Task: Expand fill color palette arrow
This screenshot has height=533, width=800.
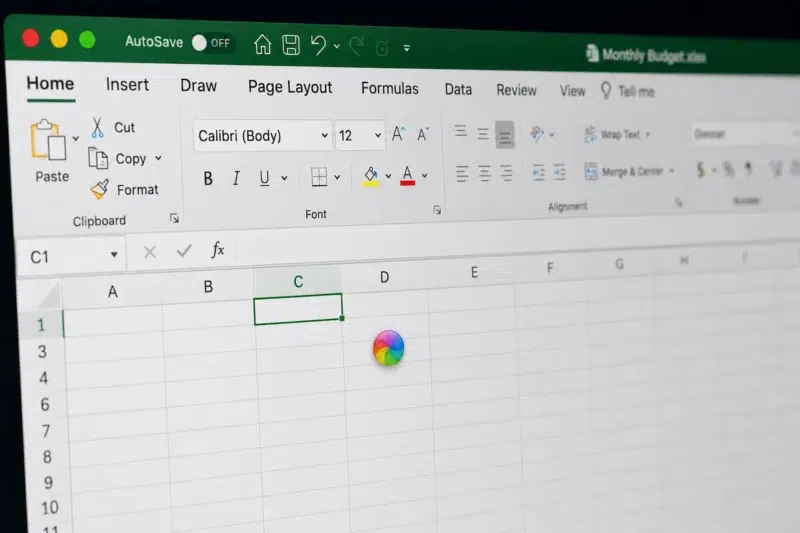Action: coord(388,176)
